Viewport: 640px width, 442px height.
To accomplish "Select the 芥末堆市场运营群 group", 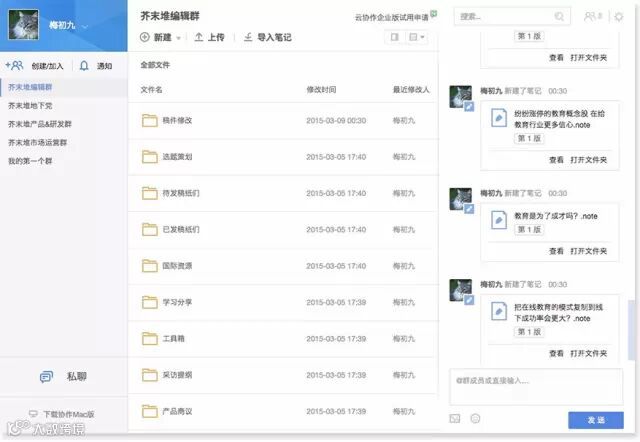I will tap(64, 142).
